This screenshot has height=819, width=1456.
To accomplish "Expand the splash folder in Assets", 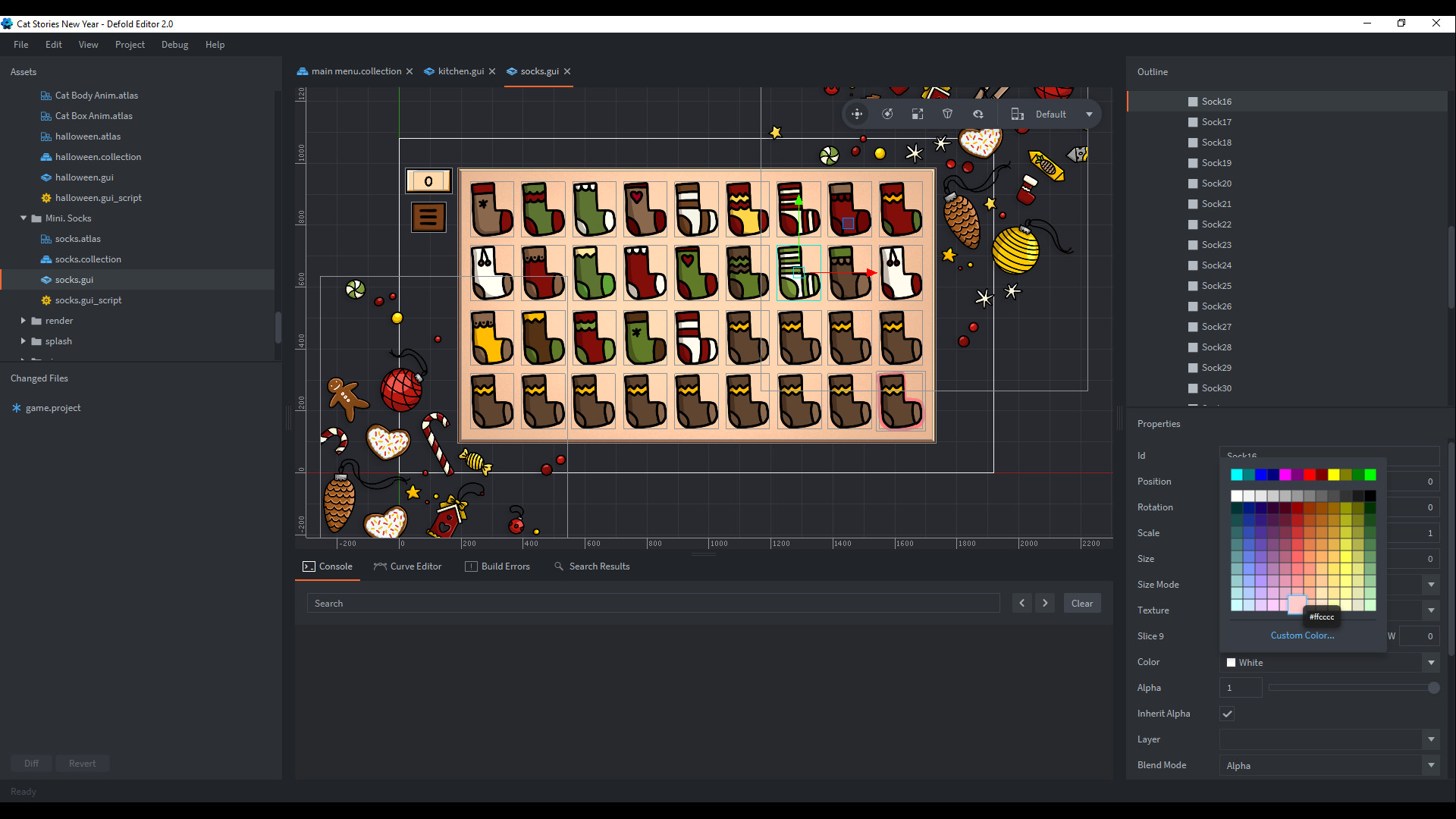I will click(24, 340).
